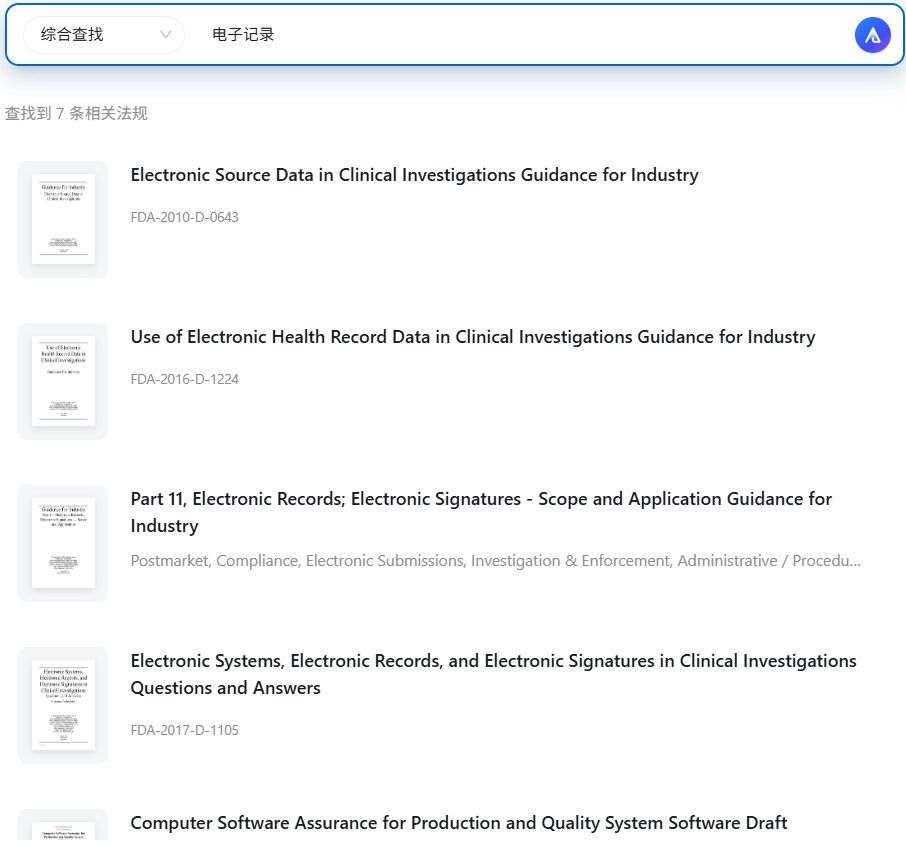906x846 pixels.
Task: Click the 查找到 7 条相关法规 result count
Action: click(x=76, y=113)
